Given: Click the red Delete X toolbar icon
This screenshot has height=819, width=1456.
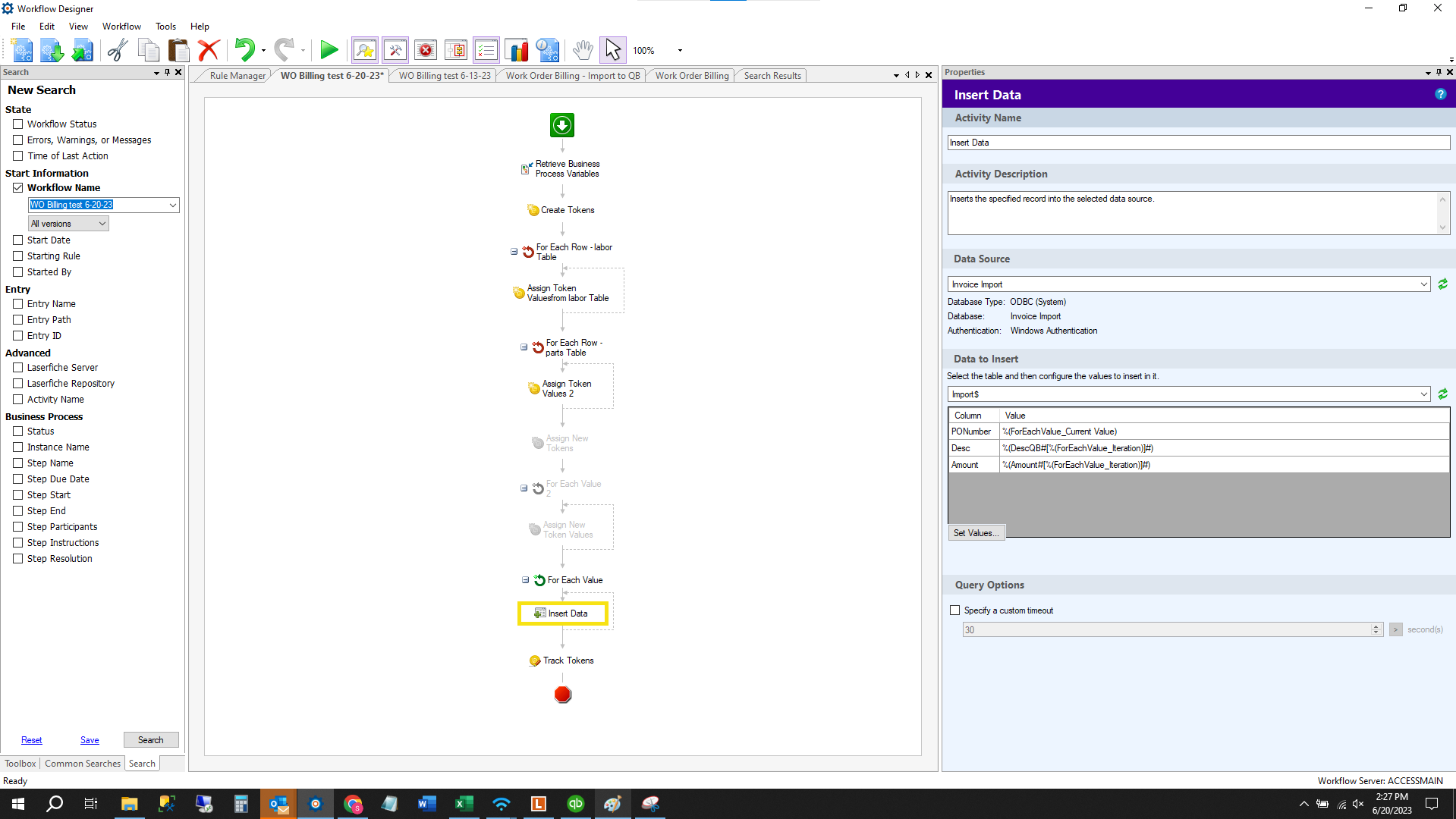Looking at the screenshot, I should pos(209,51).
